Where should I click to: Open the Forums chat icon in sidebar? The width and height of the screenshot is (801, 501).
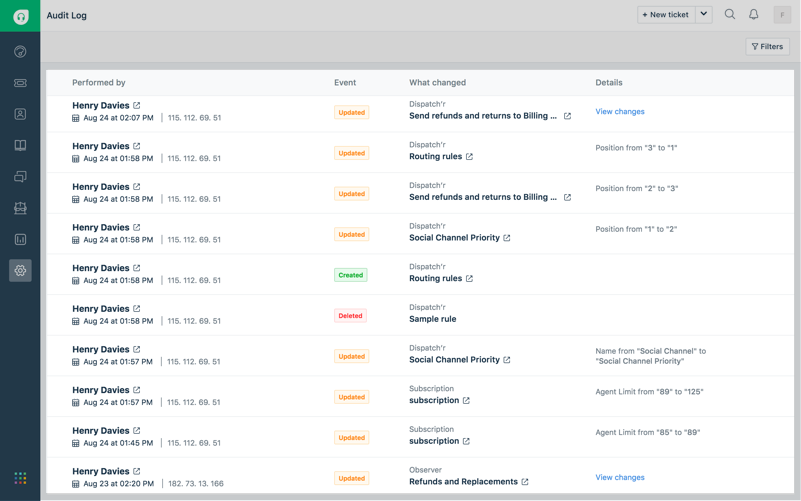tap(20, 177)
